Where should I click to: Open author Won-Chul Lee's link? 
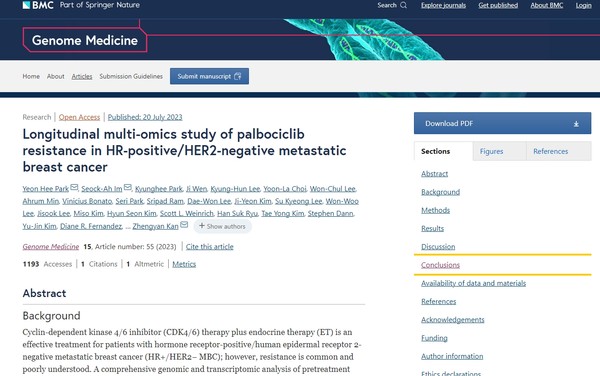[333, 189]
